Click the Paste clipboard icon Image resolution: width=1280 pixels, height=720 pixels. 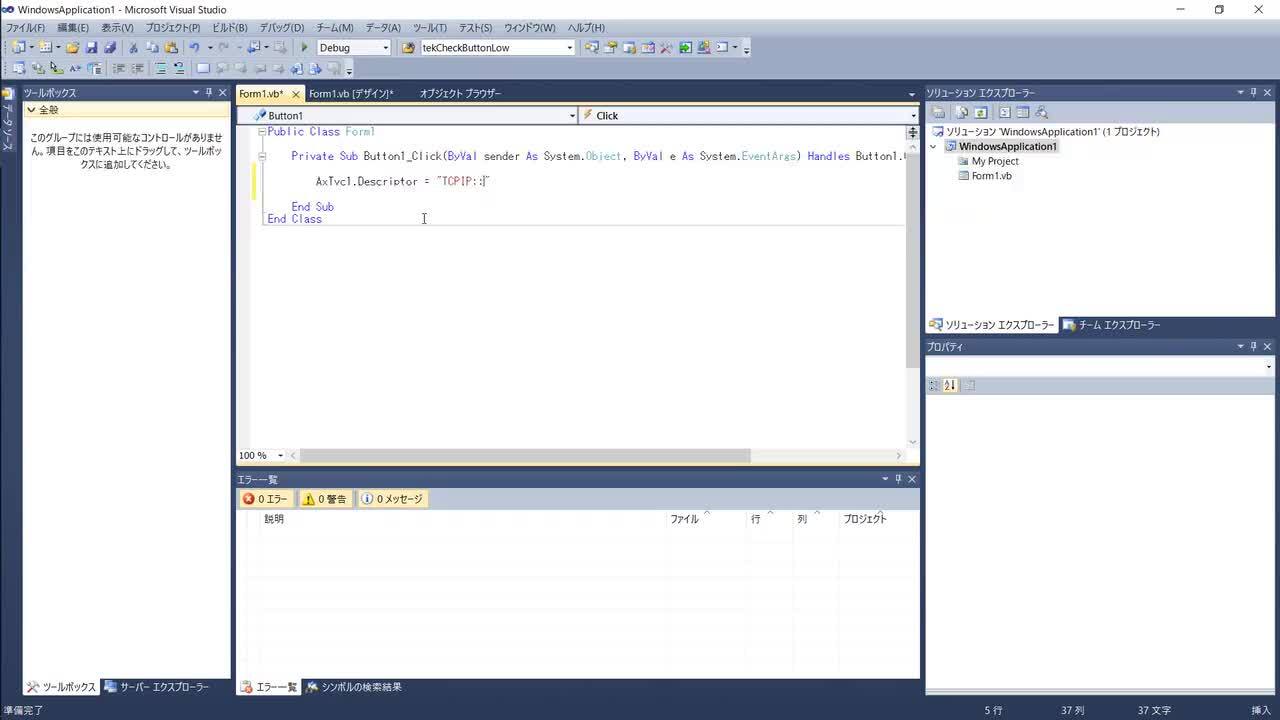(171, 47)
